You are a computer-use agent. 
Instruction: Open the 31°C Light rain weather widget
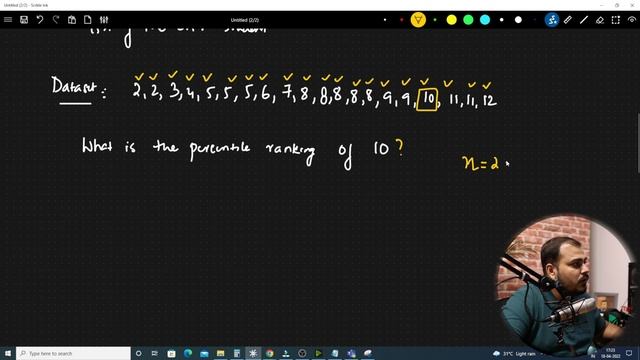point(514,353)
